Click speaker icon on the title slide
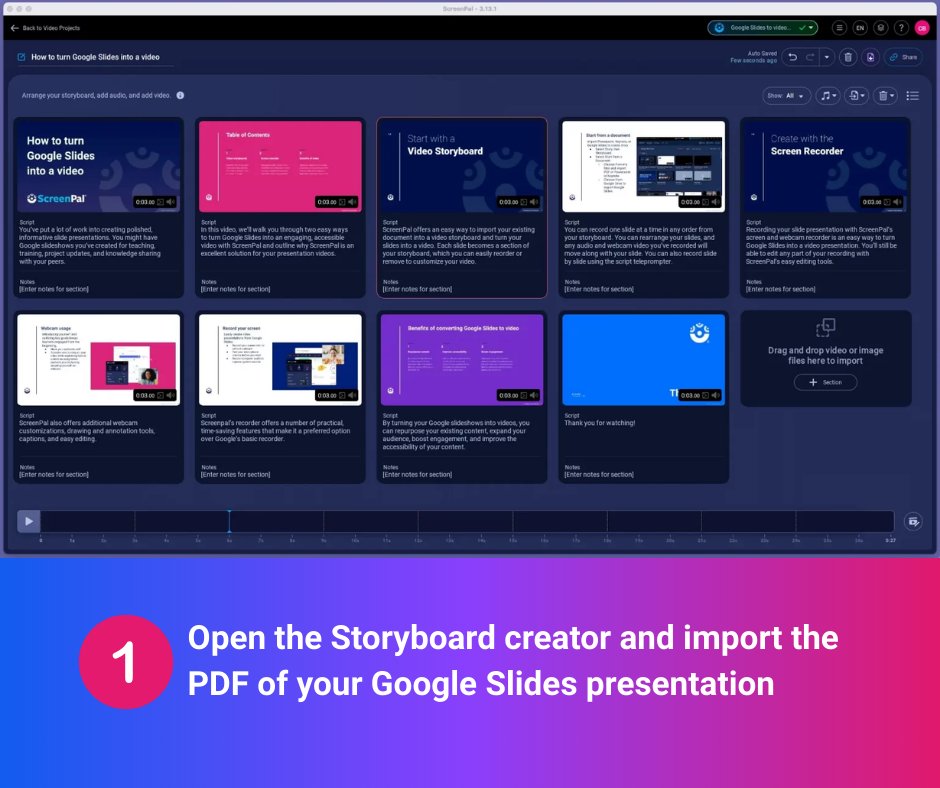 tap(171, 202)
